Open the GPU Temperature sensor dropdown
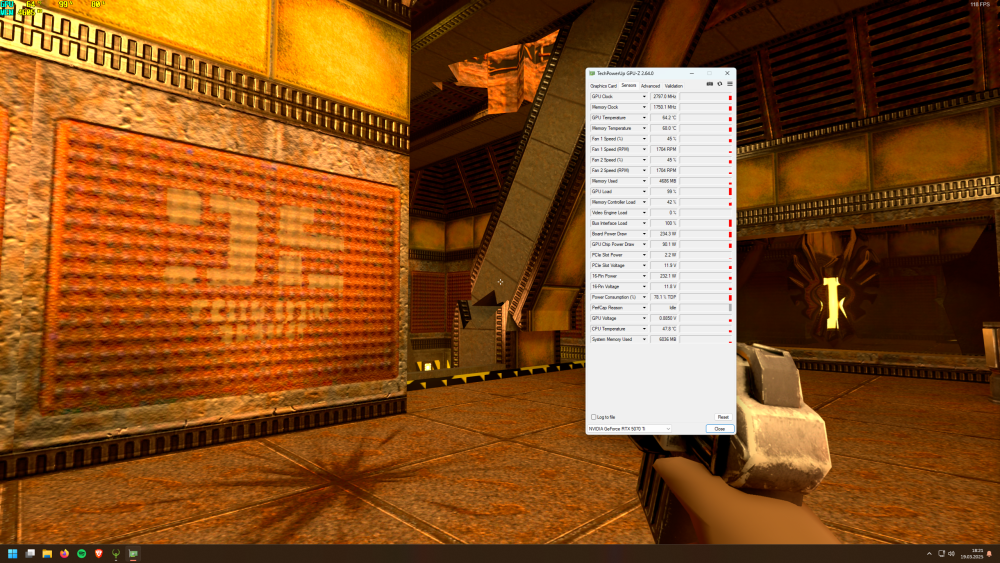Screen dimensions: 1000x563 (x=644, y=118)
